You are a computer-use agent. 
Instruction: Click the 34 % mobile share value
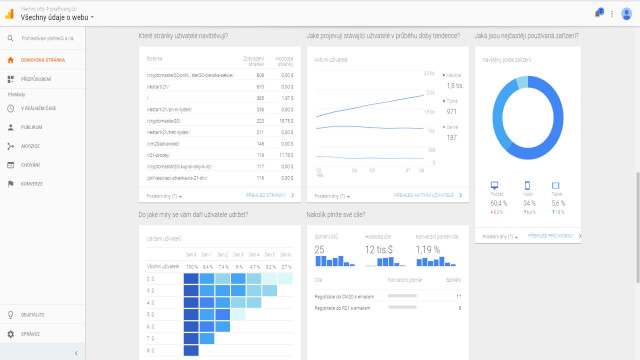click(x=529, y=203)
